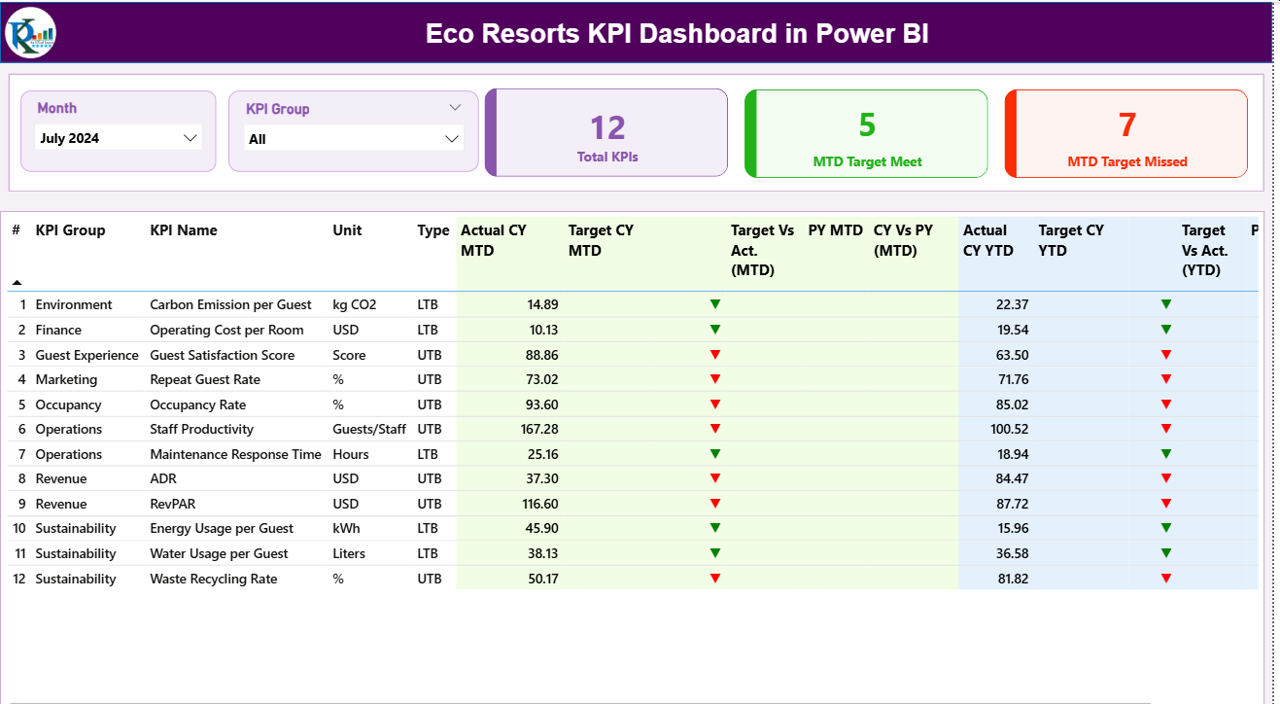Screen dimensions: 1280x704
Task: Click the green YTD indicator for Water Usage per Guest
Action: [x=1166, y=553]
